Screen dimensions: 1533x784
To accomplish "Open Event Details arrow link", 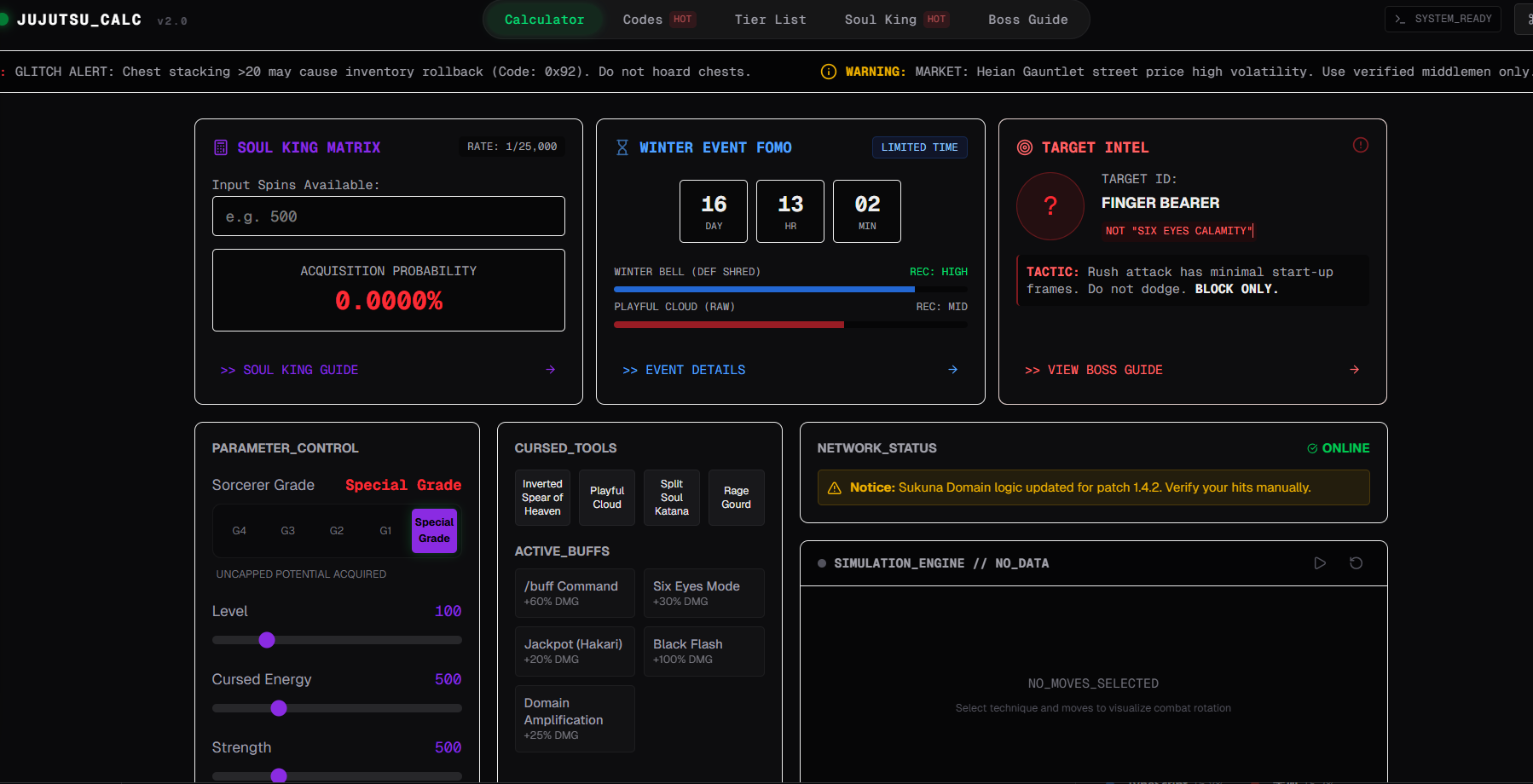I will coord(952,370).
